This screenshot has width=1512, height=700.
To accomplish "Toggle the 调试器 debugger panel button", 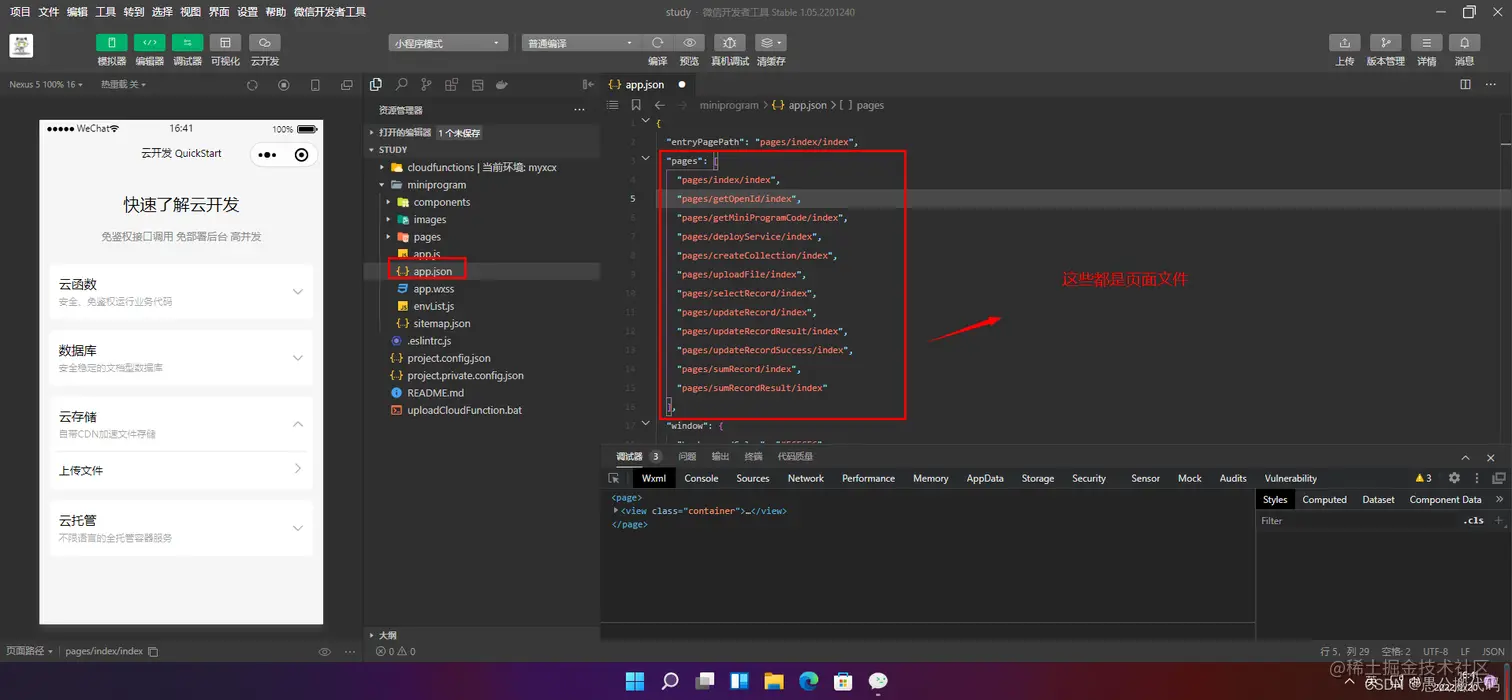I will point(187,43).
